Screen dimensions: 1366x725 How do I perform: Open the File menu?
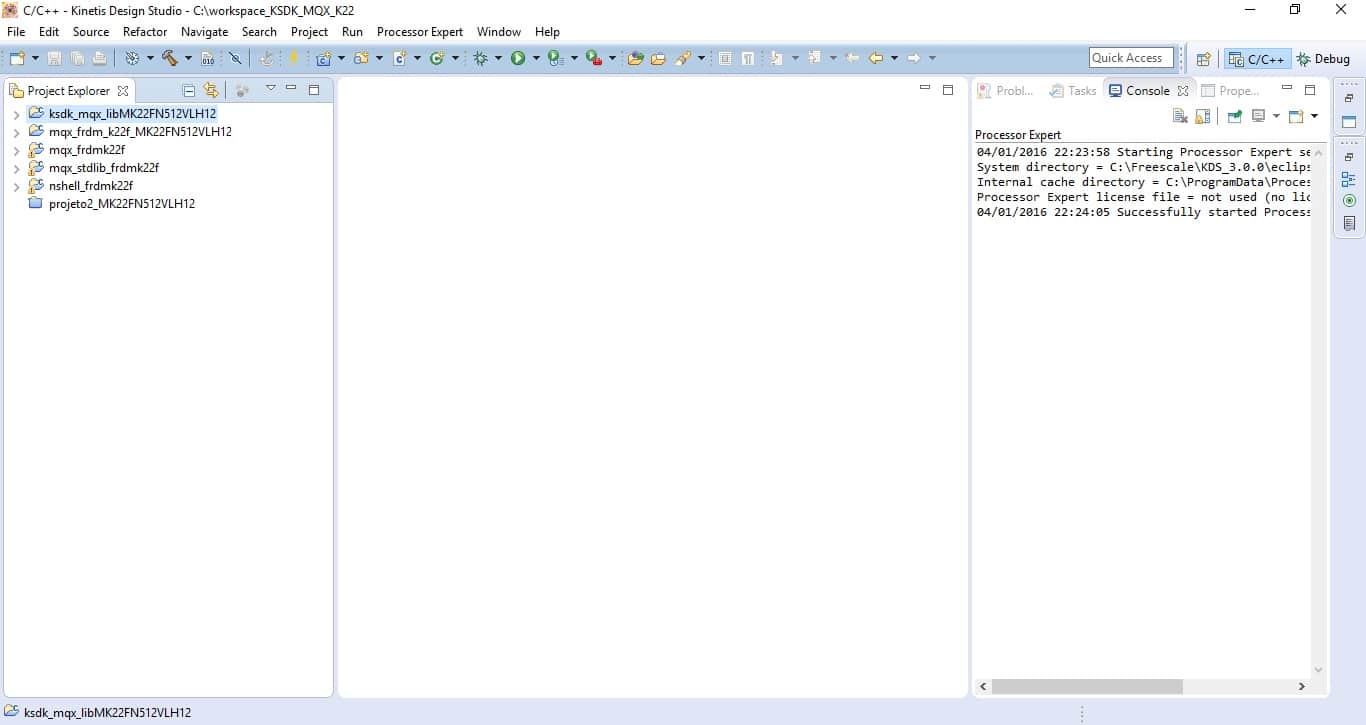(x=16, y=32)
